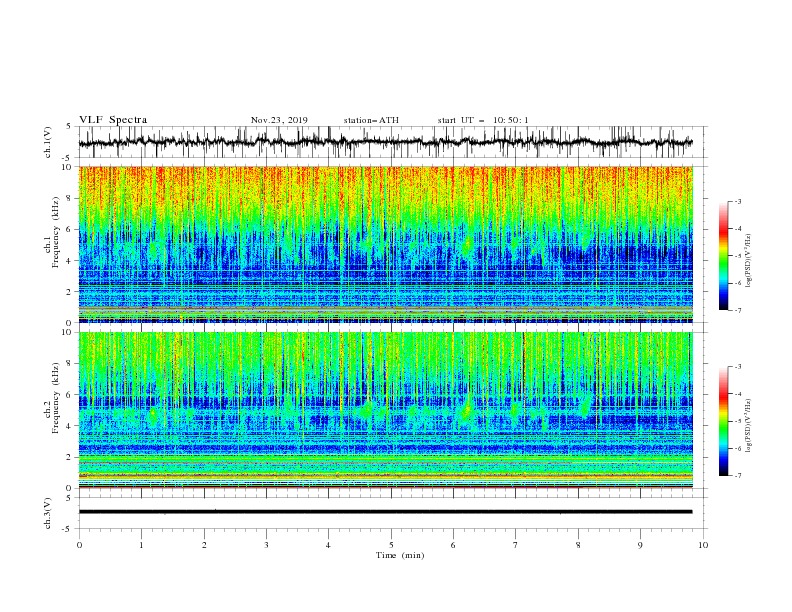792x612 pixels.
Task: Click the ch.2 frequency axis "2" tick label
Action: coord(70,457)
